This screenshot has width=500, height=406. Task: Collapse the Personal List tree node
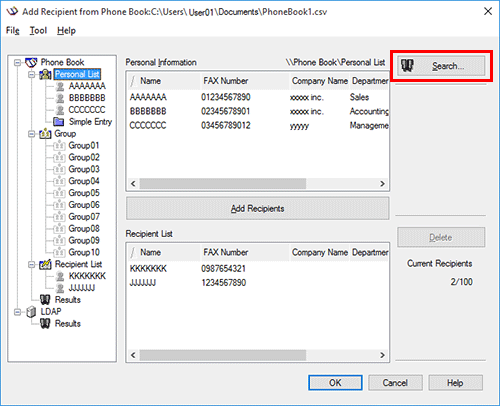[x=32, y=74]
